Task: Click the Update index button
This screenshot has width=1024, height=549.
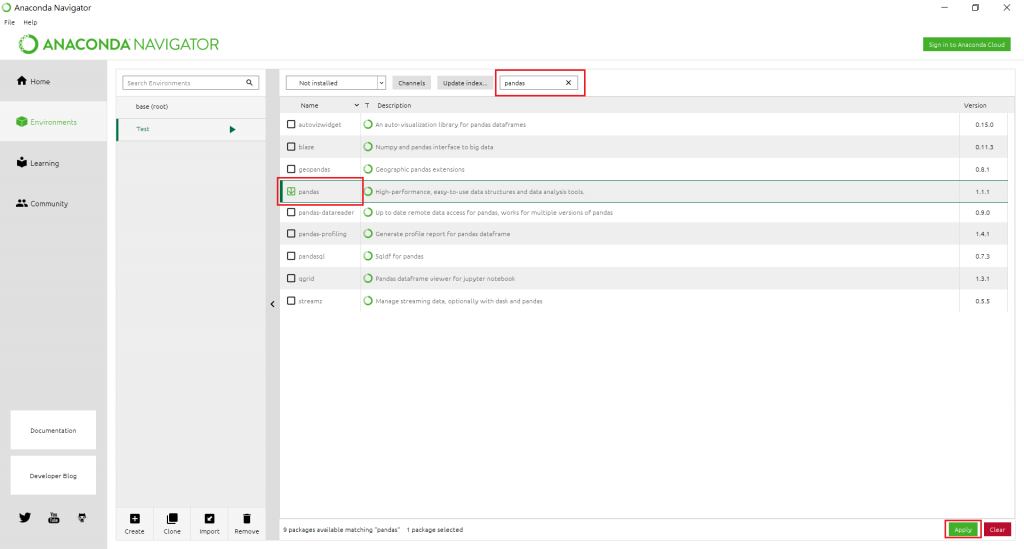Action: pyautogui.click(x=465, y=83)
